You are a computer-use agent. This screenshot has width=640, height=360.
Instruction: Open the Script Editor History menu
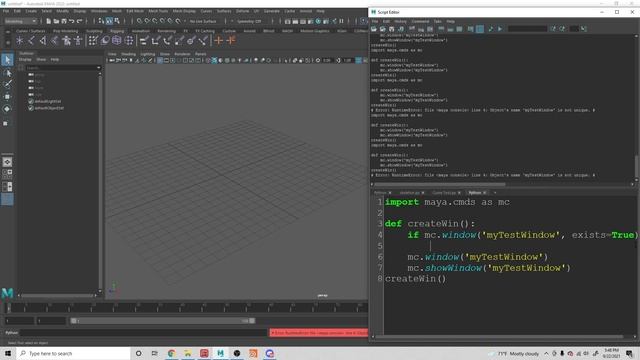point(400,21)
